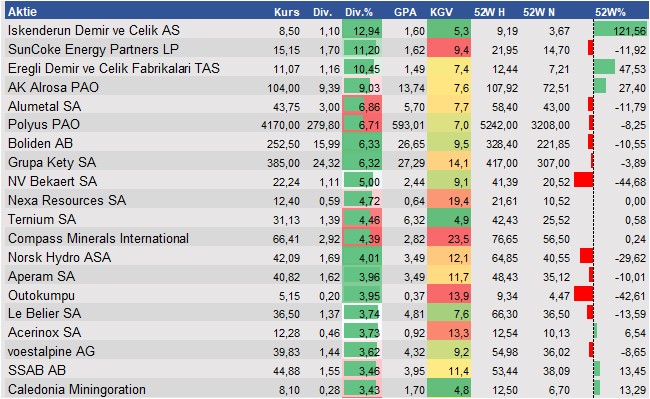Select SunCoke Energy Partners LP stock
Image resolution: width=650 pixels, height=399 pixels.
coord(93,49)
